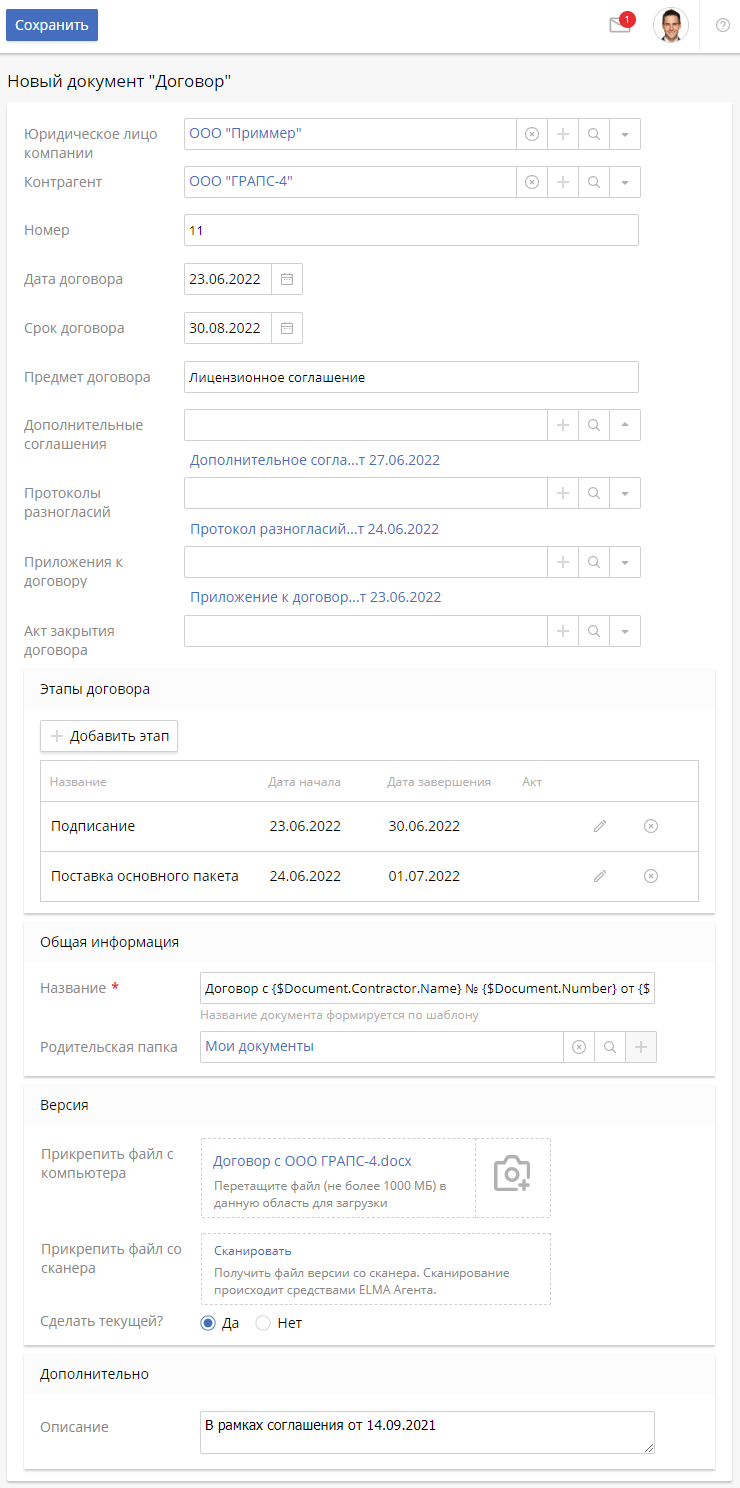Collapse the Дополнительные соглашения list arrow

pyautogui.click(x=625, y=424)
